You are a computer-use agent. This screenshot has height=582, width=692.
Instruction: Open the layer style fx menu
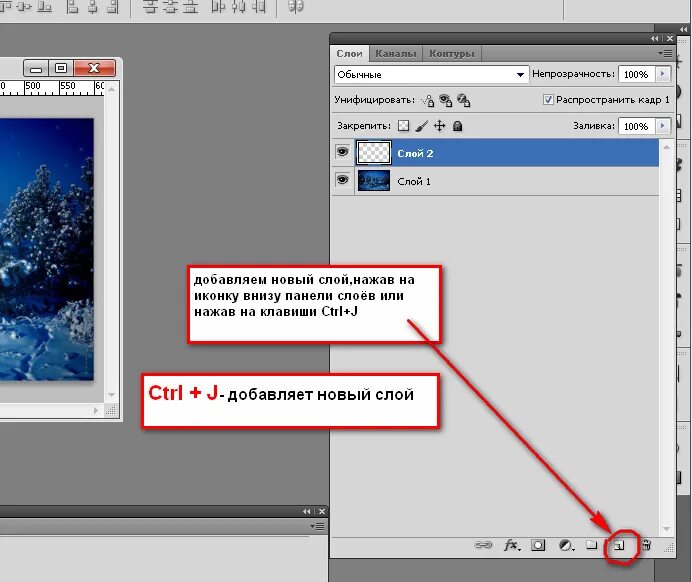pyautogui.click(x=511, y=545)
